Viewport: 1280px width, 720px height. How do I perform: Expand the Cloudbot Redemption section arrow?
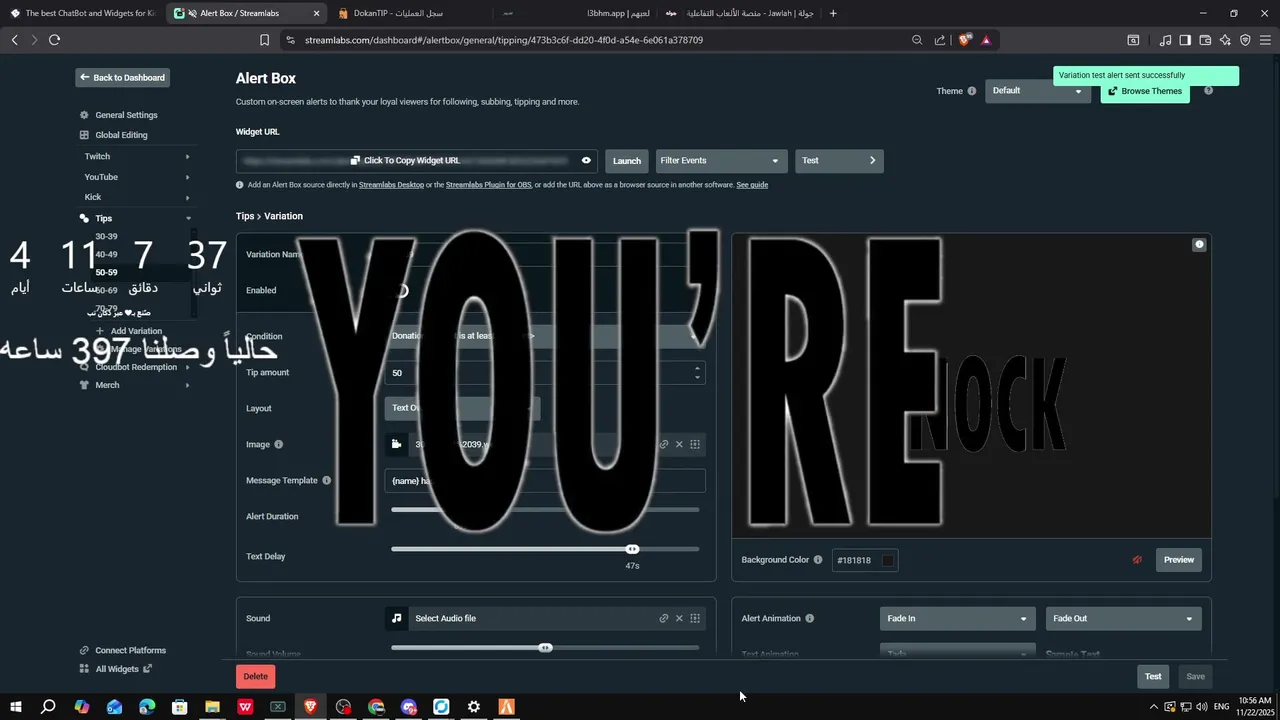(187, 367)
